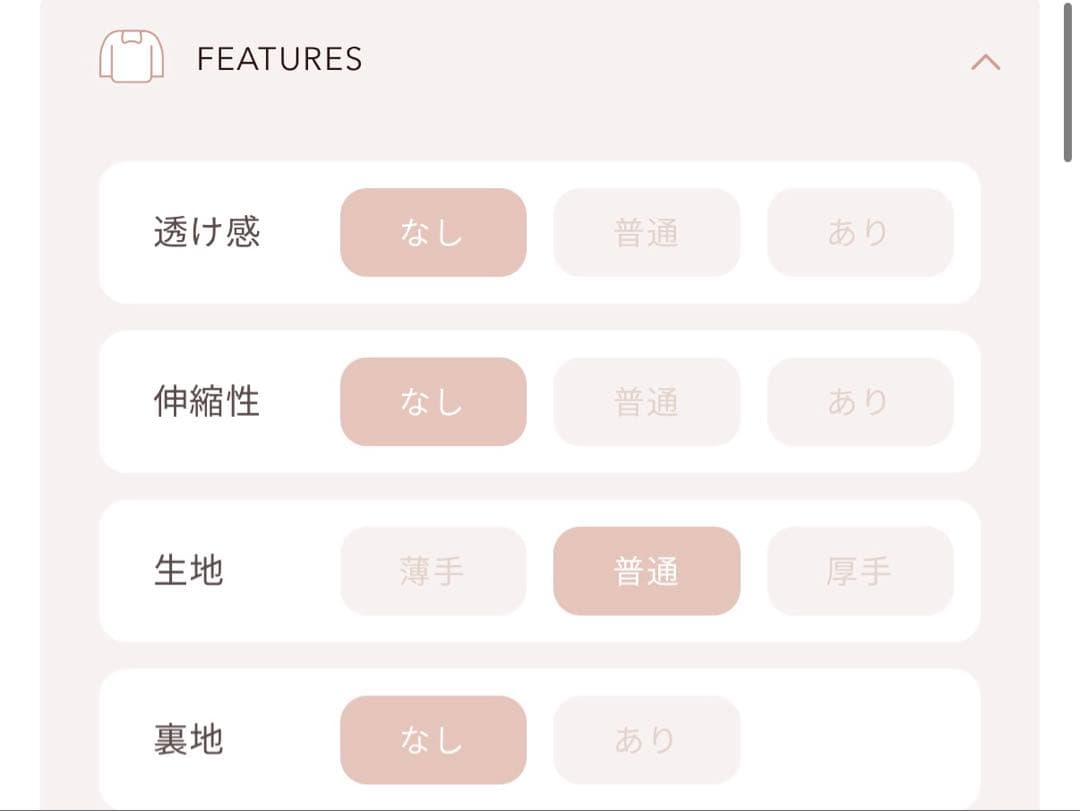Select 普通 for 伸縮性 (stretchiness)
The width and height of the screenshot is (1080, 811).
(647, 401)
